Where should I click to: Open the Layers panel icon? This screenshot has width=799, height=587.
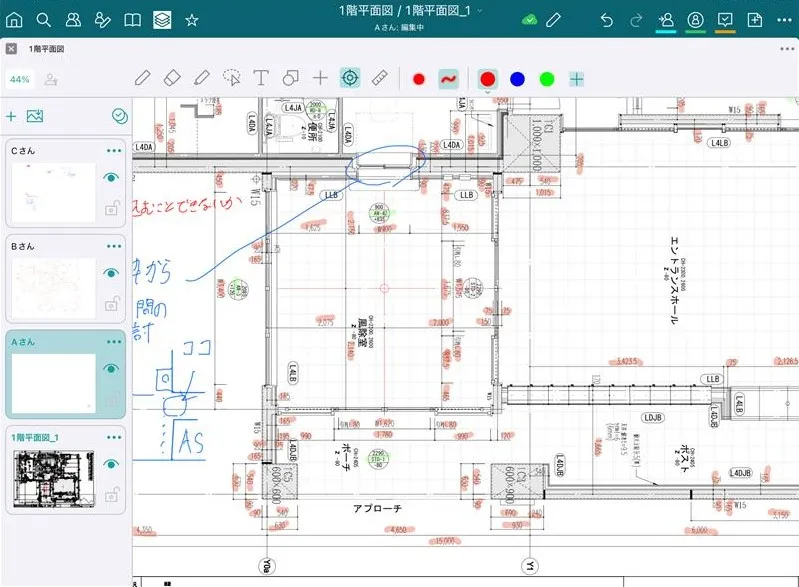(161, 20)
